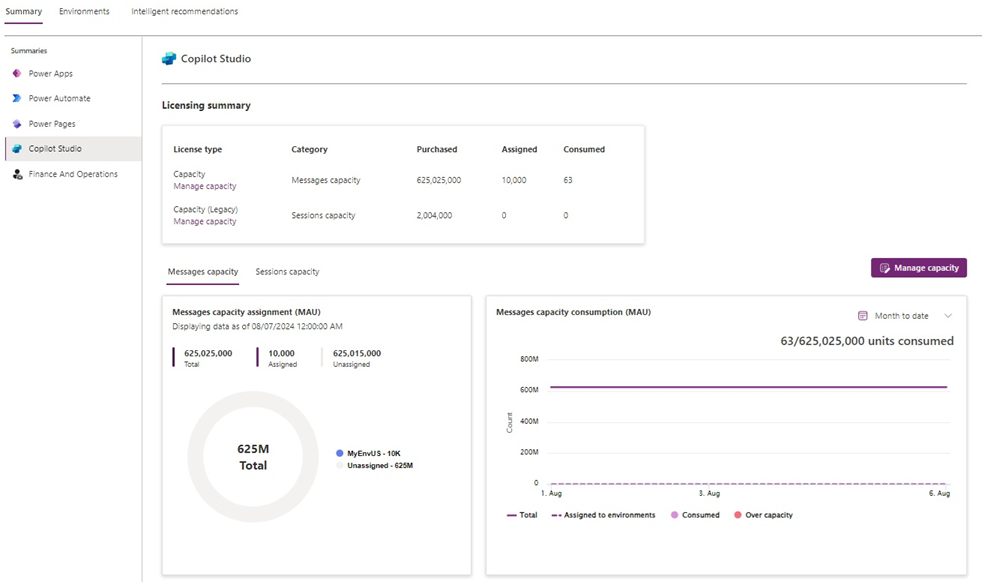Image resolution: width=982 pixels, height=582 pixels.
Task: Switch to the Sessions capacity tab
Action: [287, 272]
